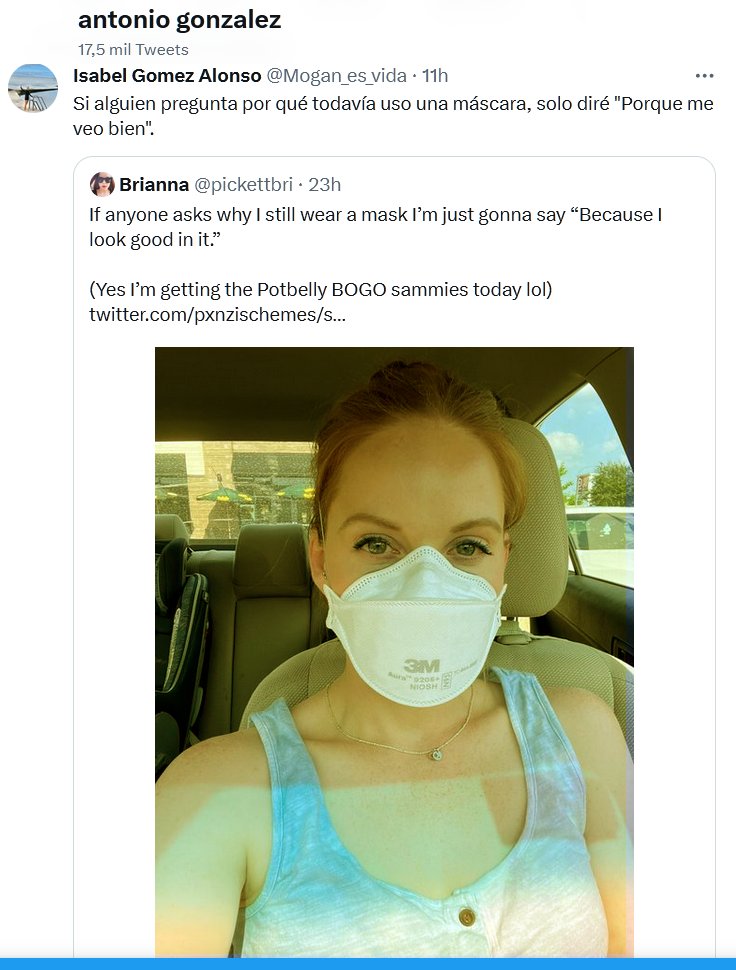Click Isabel Gomez Alonso's profile avatar

(33, 88)
